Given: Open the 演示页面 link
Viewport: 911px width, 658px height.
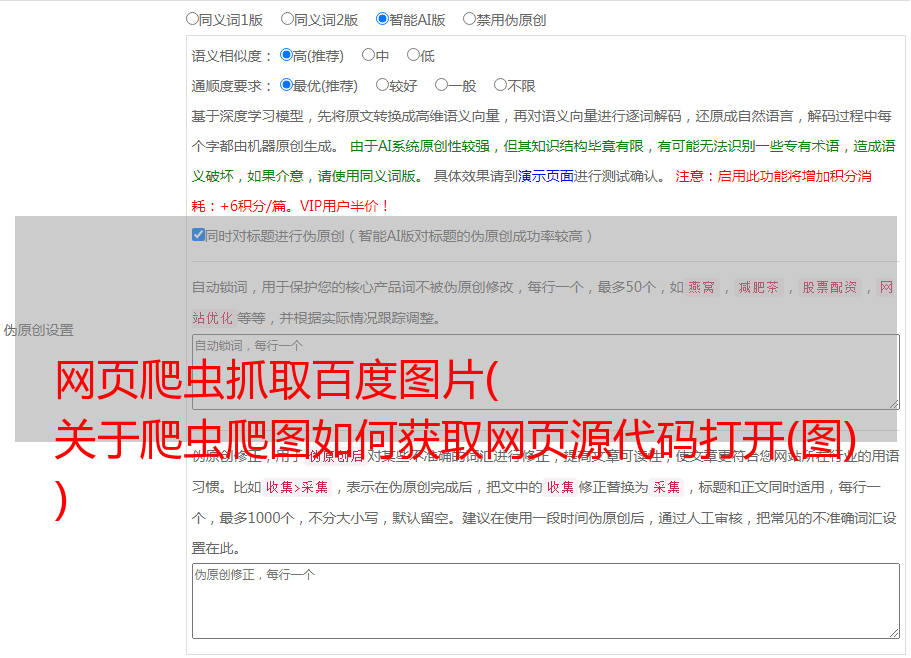Looking at the screenshot, I should [546, 176].
